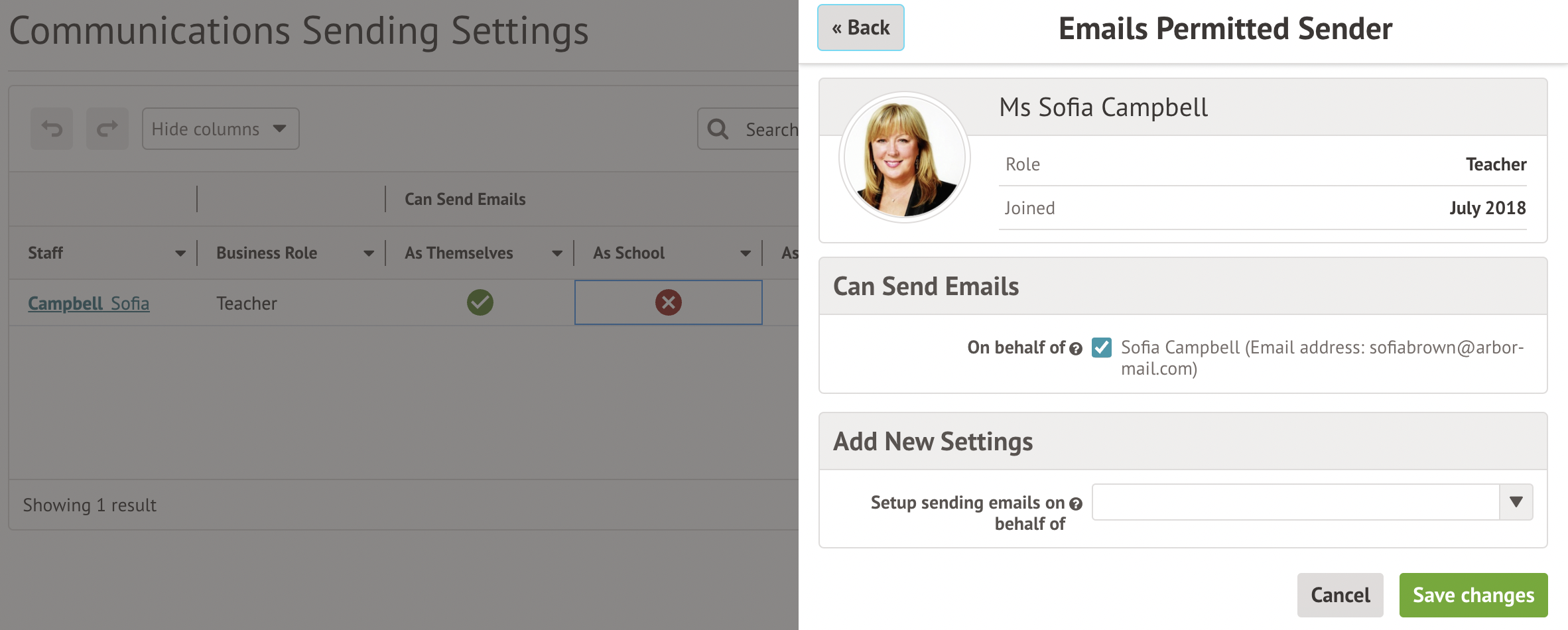Expand the Staff column sort arrow
This screenshot has height=630, width=1568.
click(x=180, y=253)
